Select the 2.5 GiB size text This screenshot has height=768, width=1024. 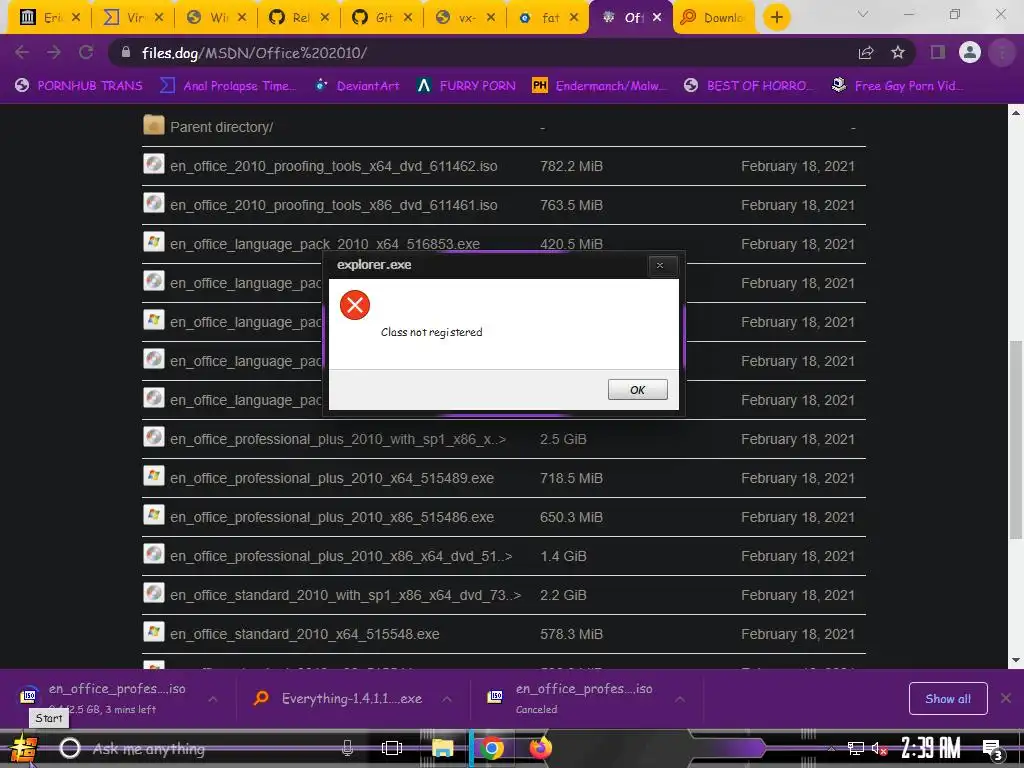(563, 439)
